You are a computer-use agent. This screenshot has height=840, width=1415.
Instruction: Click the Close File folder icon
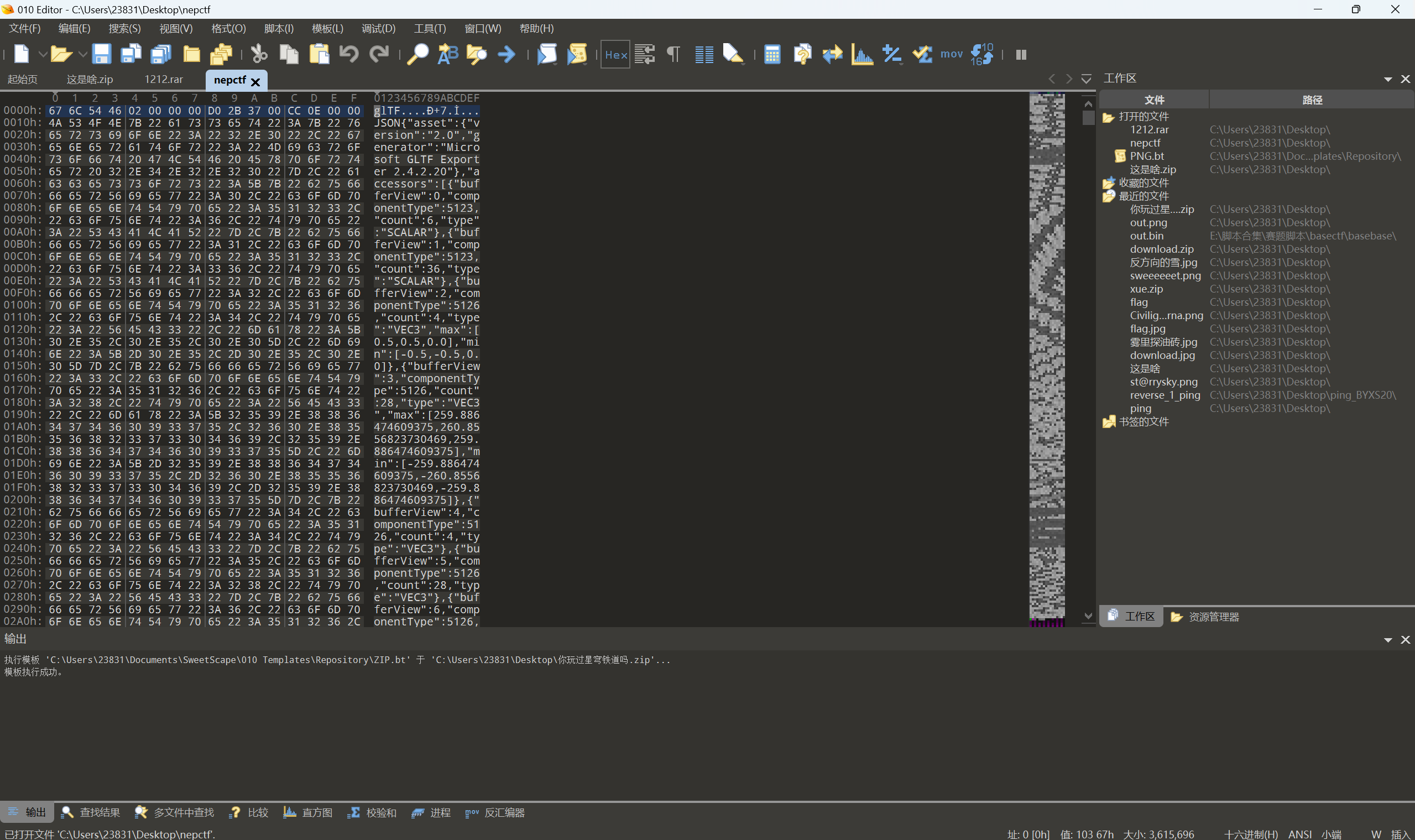192,54
